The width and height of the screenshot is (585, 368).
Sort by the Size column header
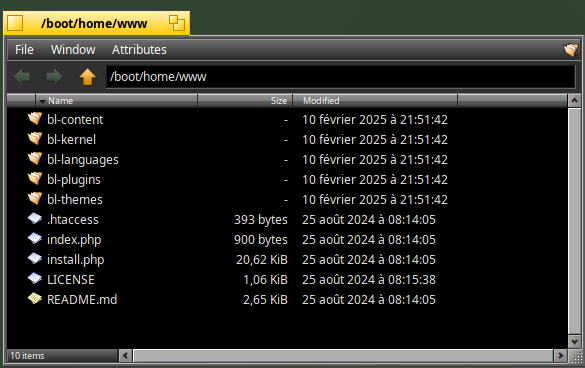coord(245,101)
